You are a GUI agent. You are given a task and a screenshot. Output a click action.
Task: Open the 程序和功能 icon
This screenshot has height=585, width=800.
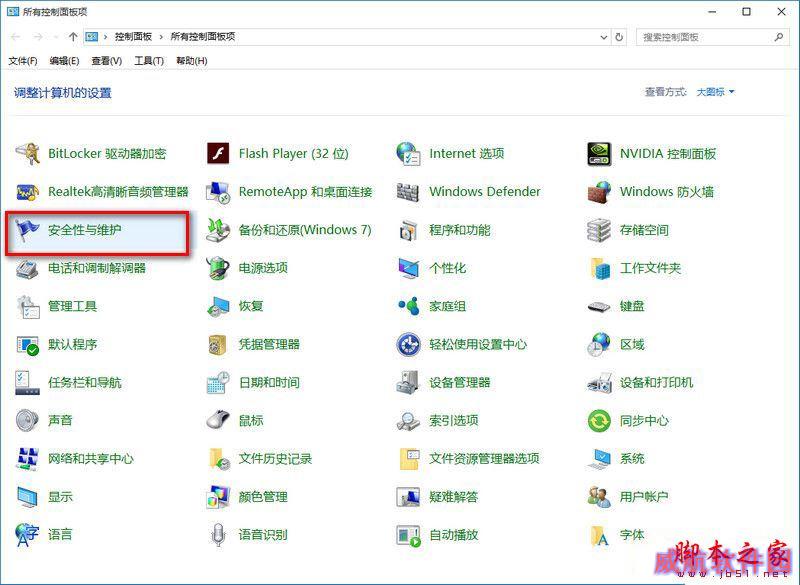[409, 230]
